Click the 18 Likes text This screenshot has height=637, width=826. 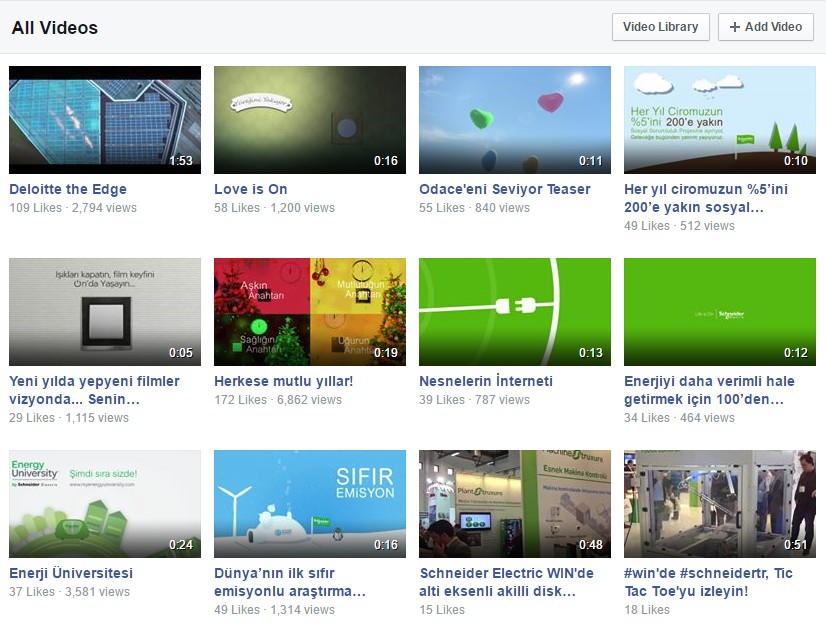(x=647, y=610)
